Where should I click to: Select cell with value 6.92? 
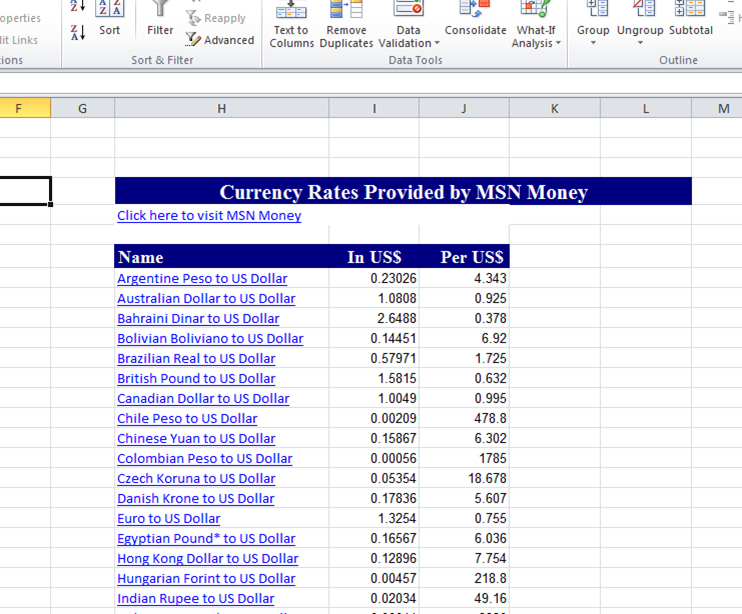click(x=464, y=338)
